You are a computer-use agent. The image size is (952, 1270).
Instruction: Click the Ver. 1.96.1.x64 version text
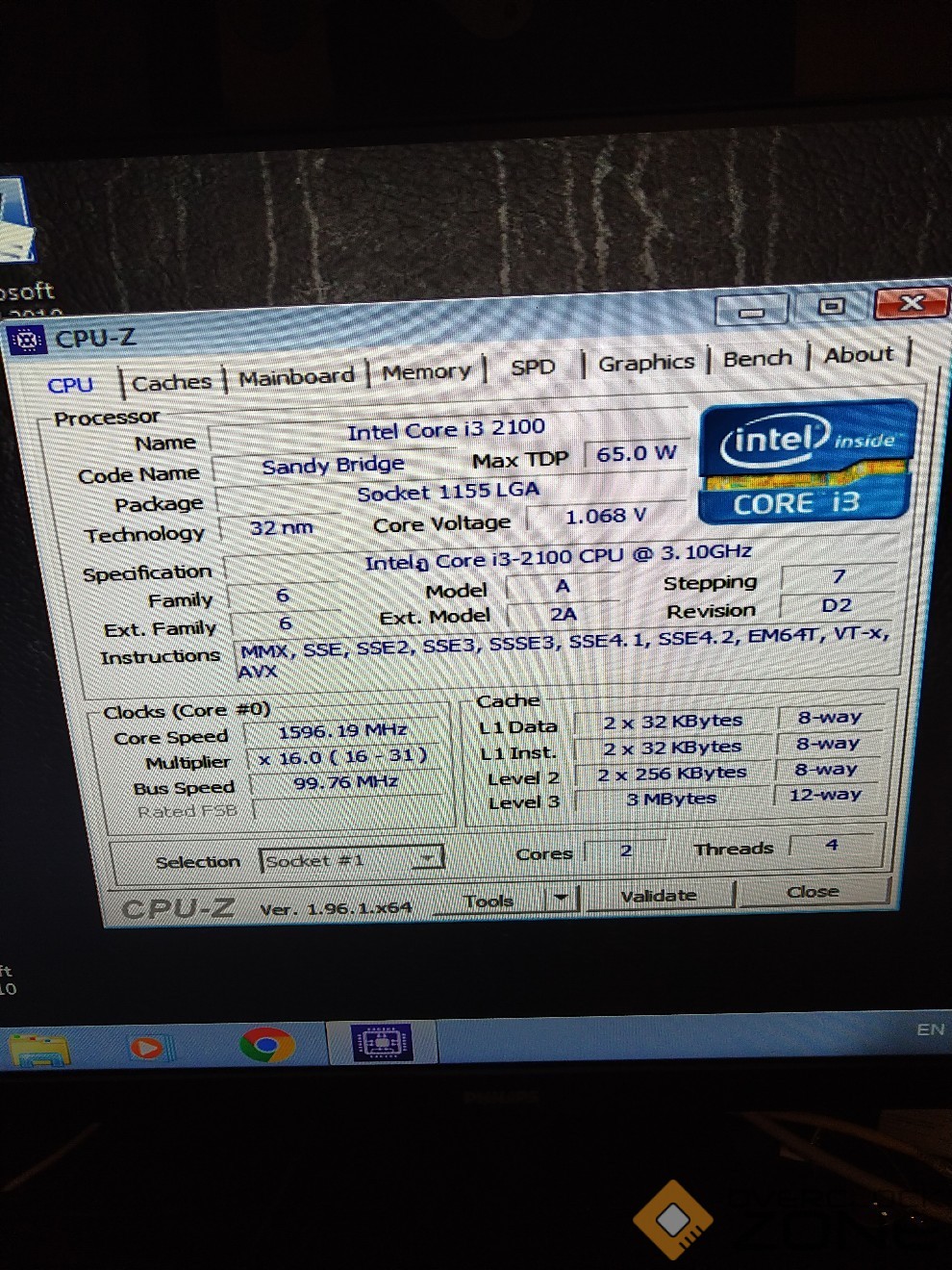[336, 907]
